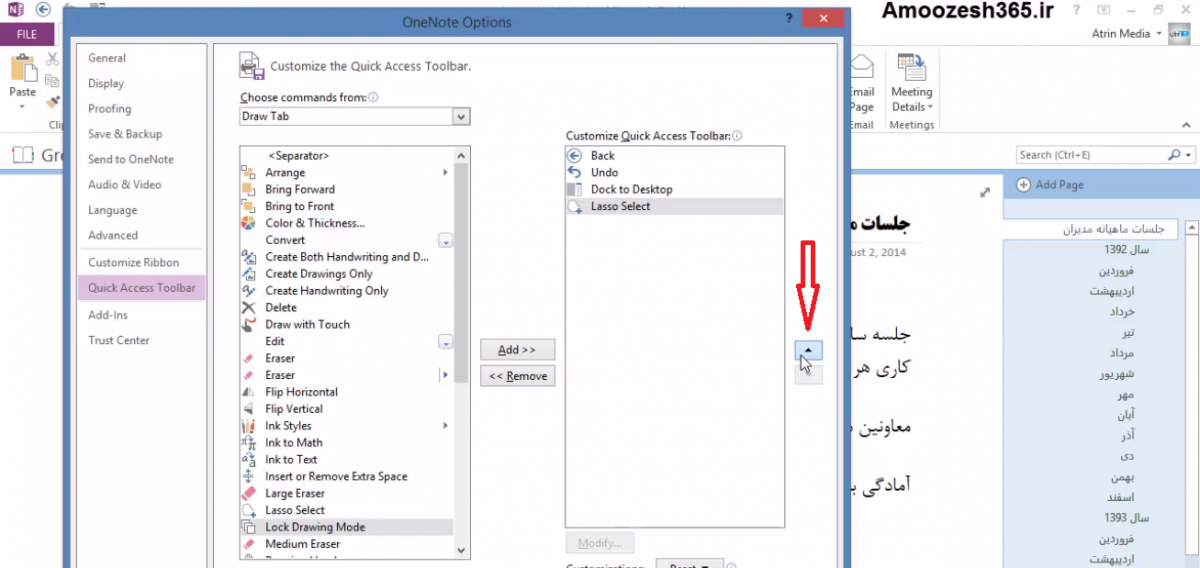Switch to the Customize Ribbon category
The width and height of the screenshot is (1200, 568).
tap(133, 262)
